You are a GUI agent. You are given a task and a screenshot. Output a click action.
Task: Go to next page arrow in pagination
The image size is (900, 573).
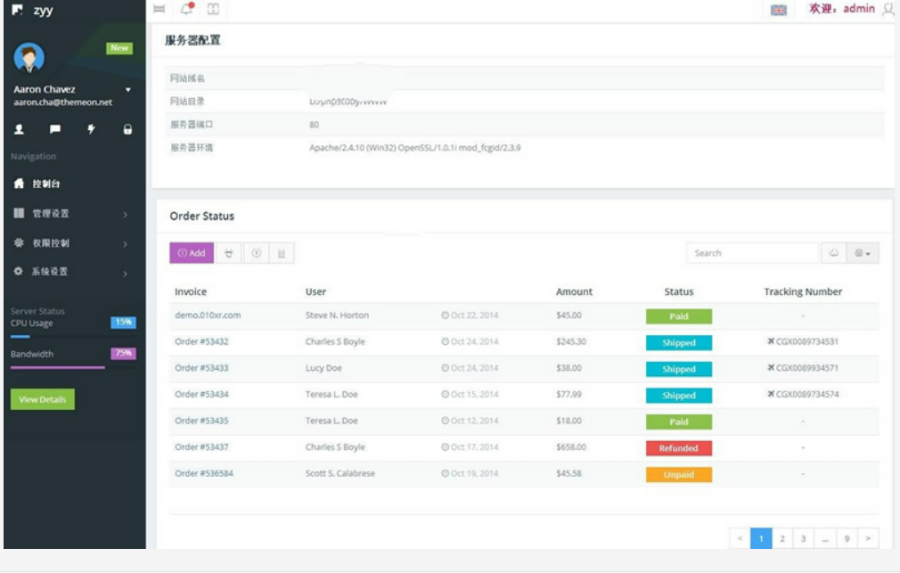[868, 539]
